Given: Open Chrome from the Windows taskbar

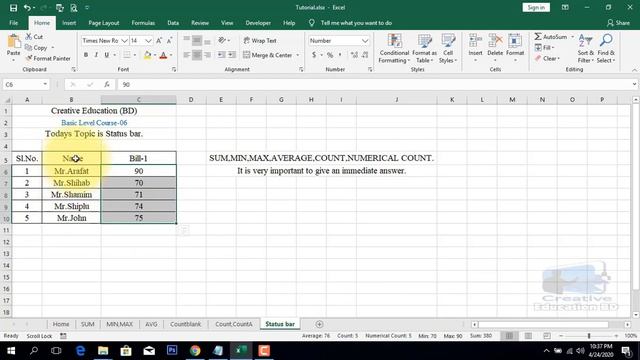Looking at the screenshot, I should click(195, 351).
